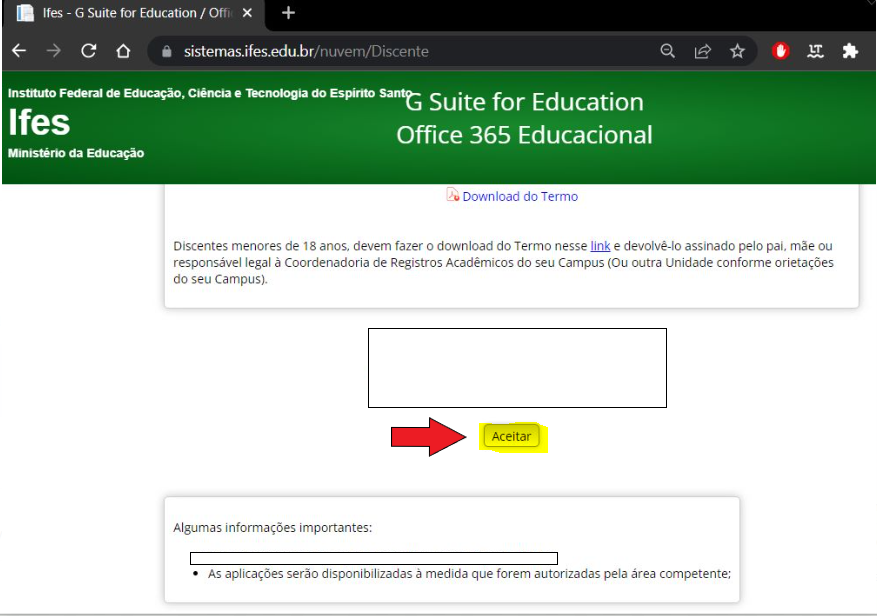The height and width of the screenshot is (616, 877).
Task: Open the red shield extension icon
Action: [781, 51]
